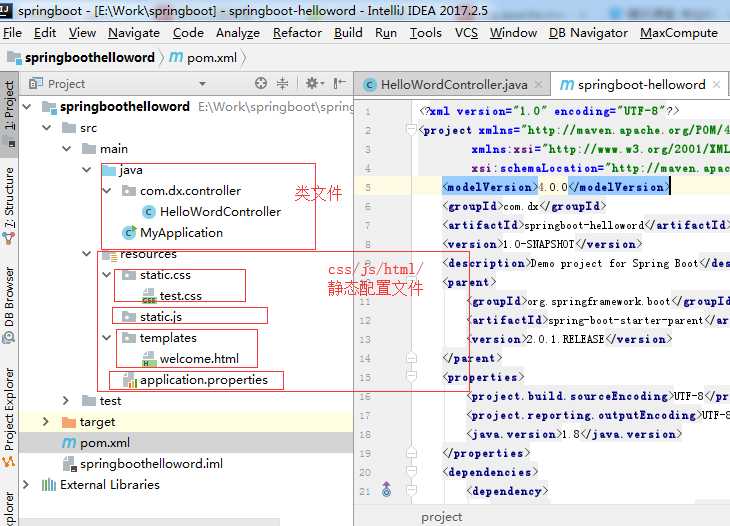
Task: Open Project panel settings gear
Action: [x=314, y=83]
